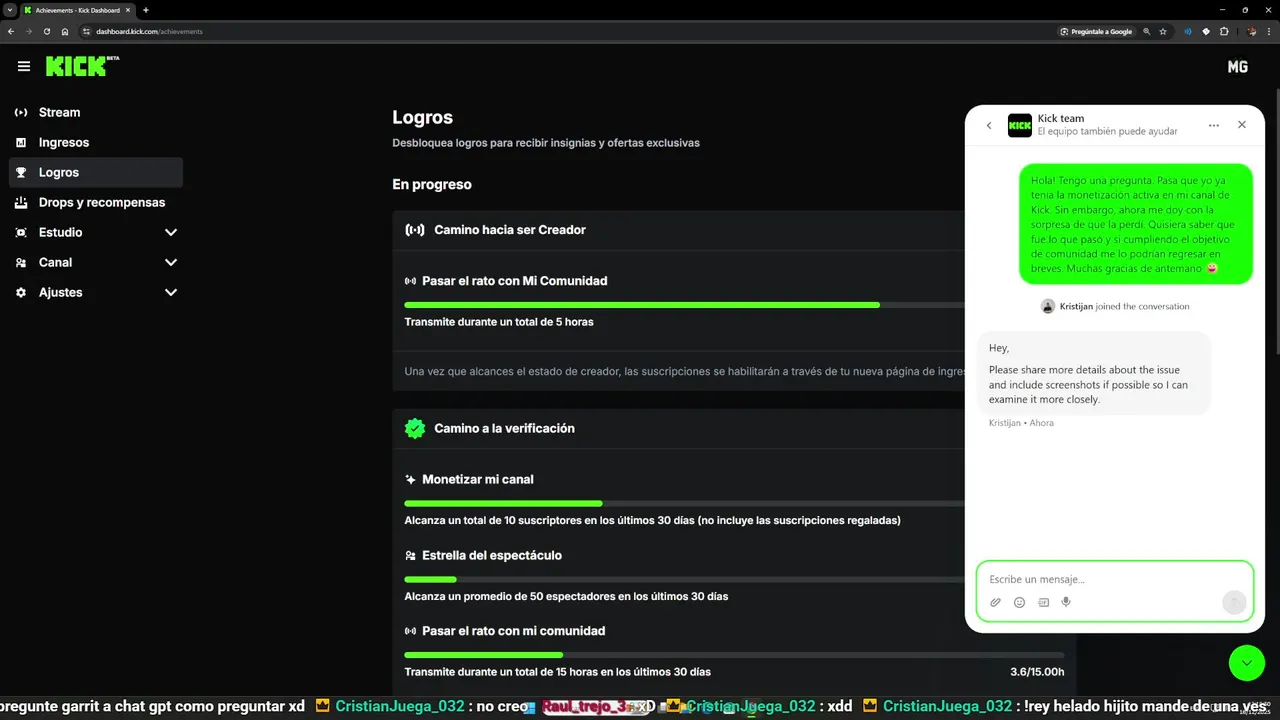1280x720 pixels.
Task: Click the Estrella del espectáculo title
Action: pyautogui.click(x=492, y=555)
